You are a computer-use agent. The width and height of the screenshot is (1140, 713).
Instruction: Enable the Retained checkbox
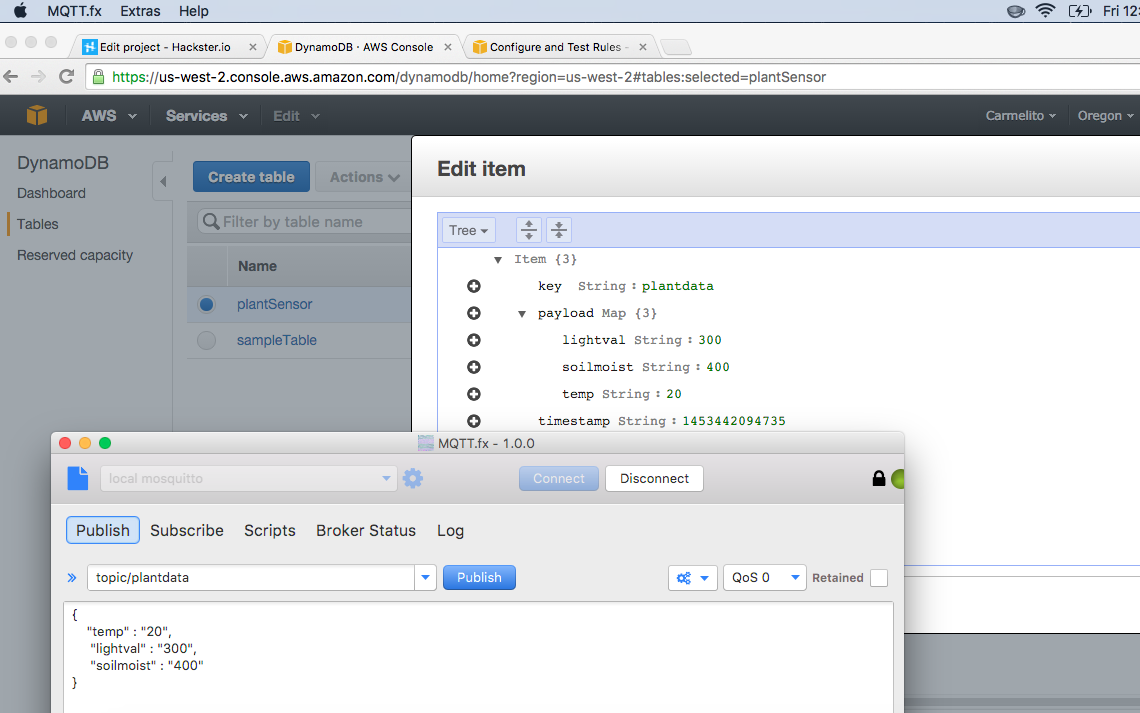[x=878, y=578]
